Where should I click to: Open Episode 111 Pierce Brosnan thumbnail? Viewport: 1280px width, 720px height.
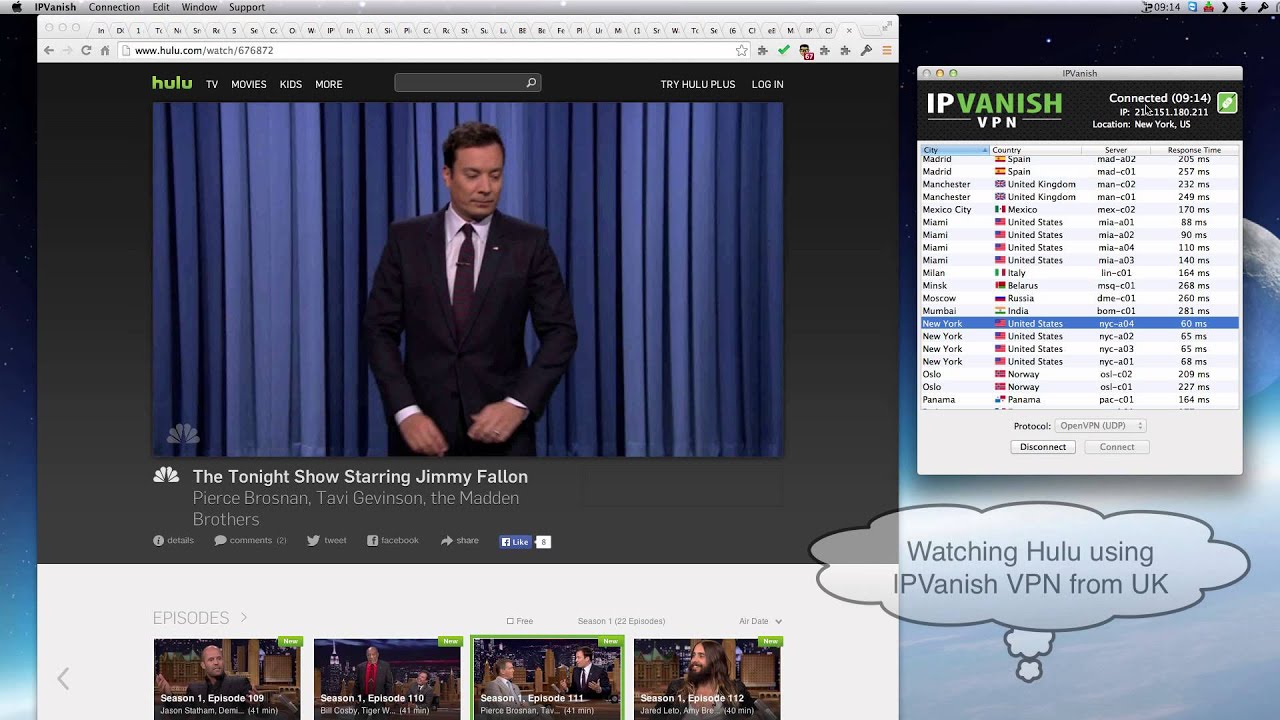[x=547, y=677]
